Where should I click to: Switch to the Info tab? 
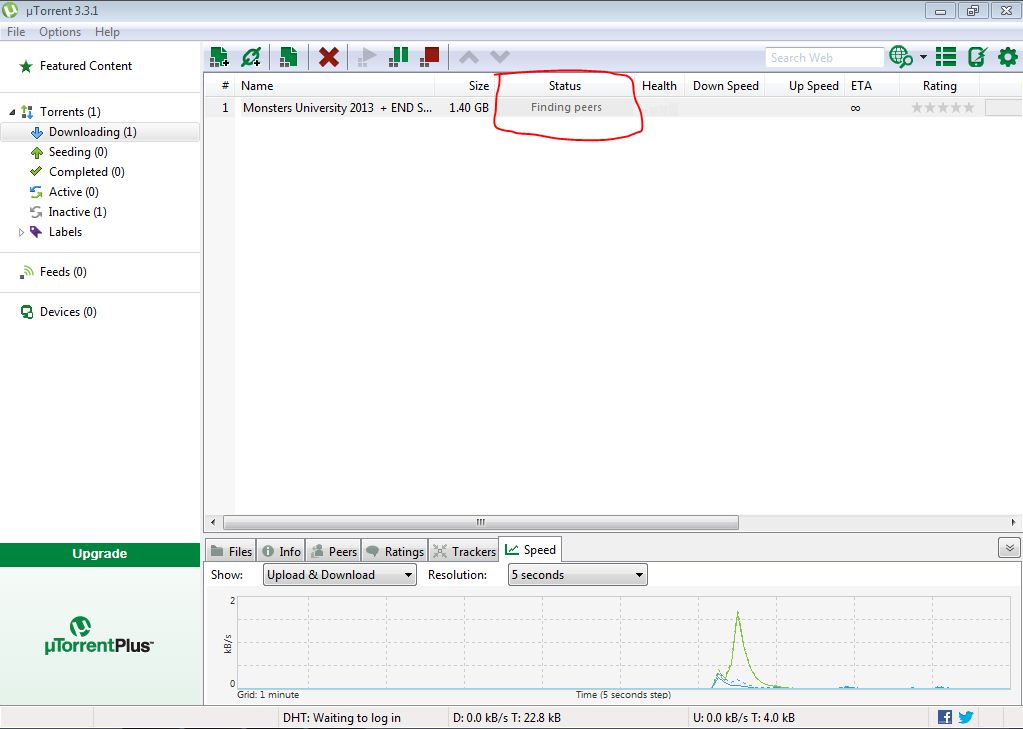coord(281,551)
